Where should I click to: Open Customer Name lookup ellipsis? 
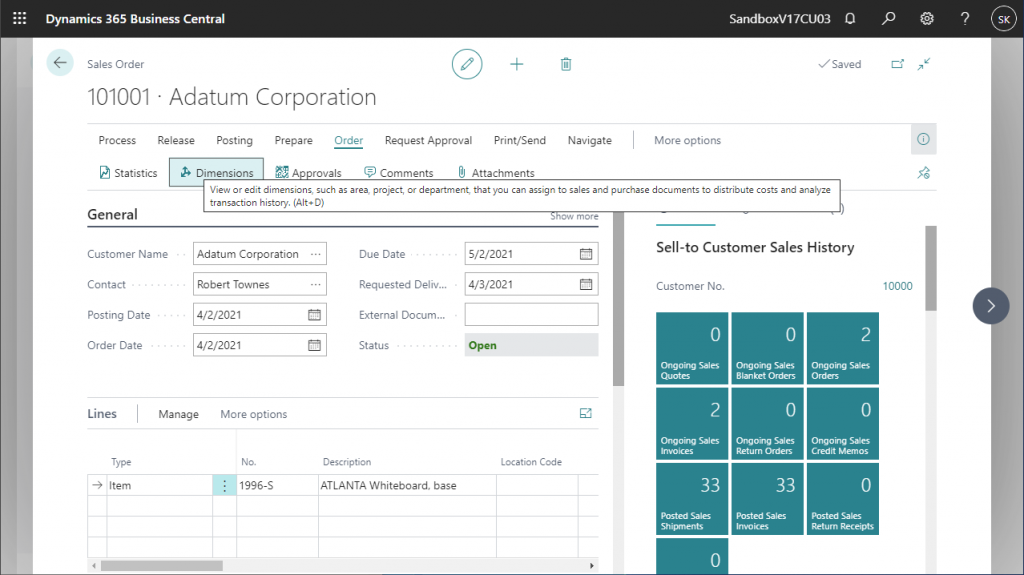coord(315,254)
